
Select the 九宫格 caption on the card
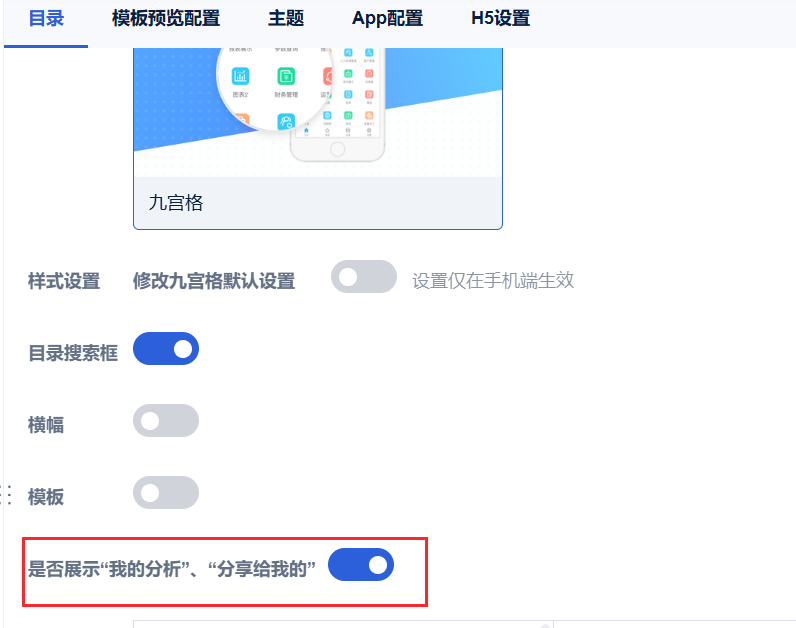click(x=176, y=203)
